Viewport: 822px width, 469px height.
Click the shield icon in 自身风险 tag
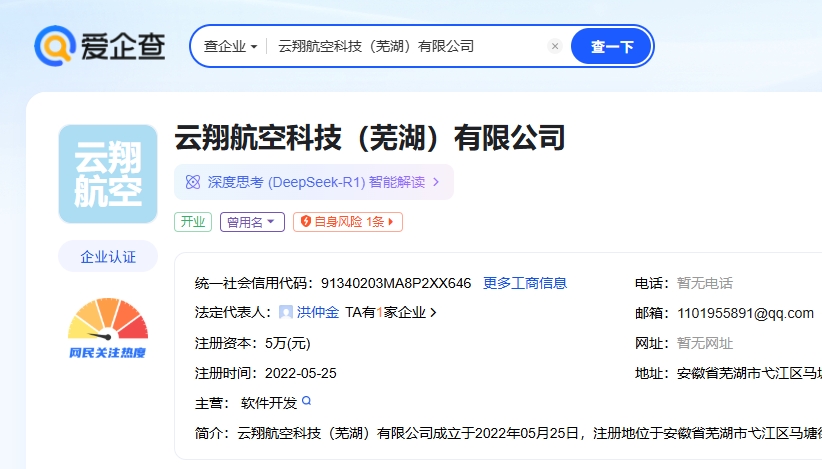click(x=306, y=221)
